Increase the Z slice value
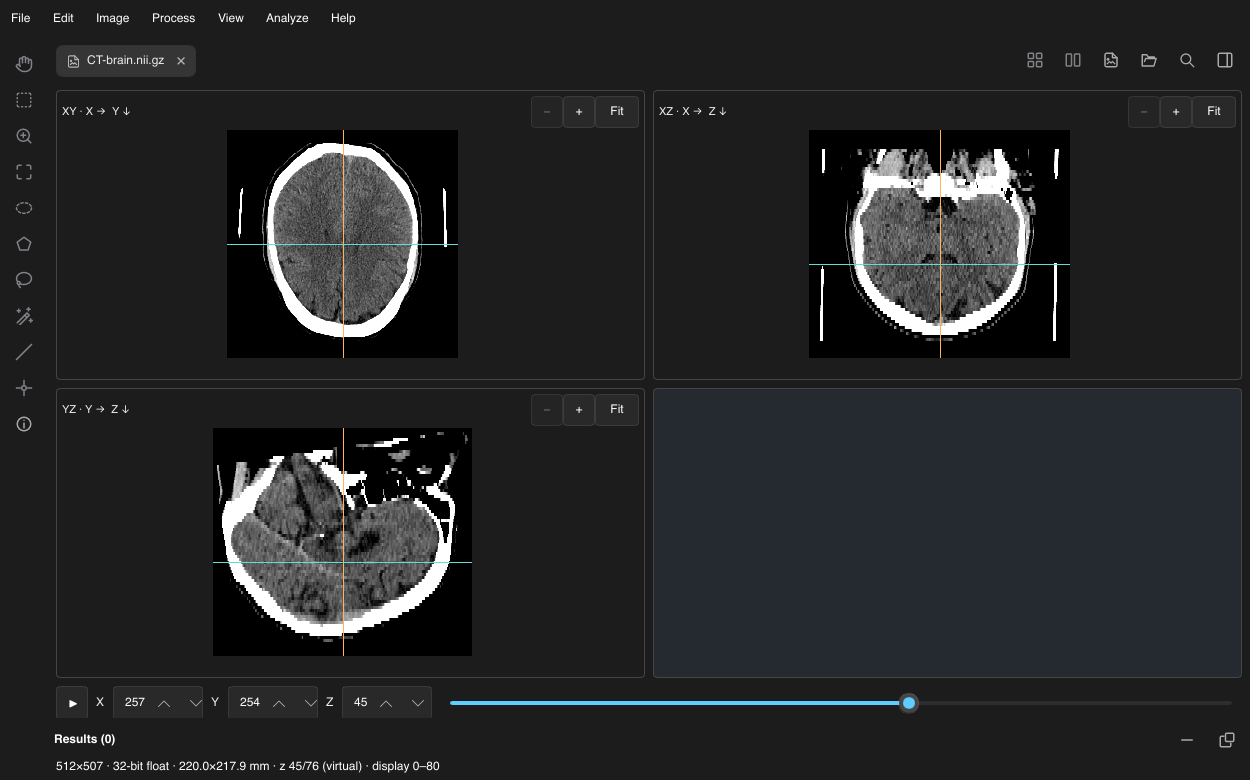Image resolution: width=1250 pixels, height=780 pixels. [386, 703]
